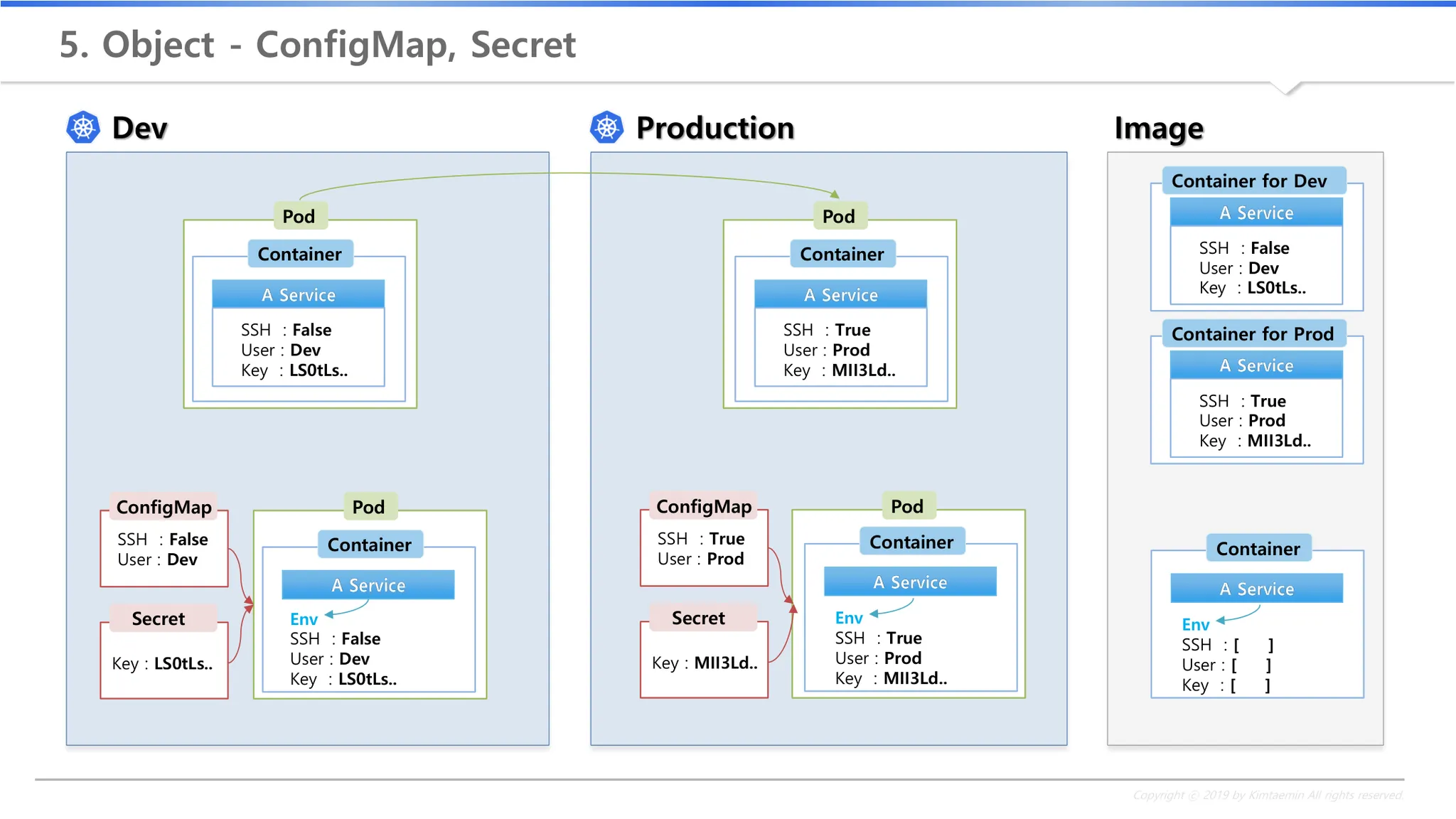
Task: Click the Container for Prod label
Action: pos(1252,334)
